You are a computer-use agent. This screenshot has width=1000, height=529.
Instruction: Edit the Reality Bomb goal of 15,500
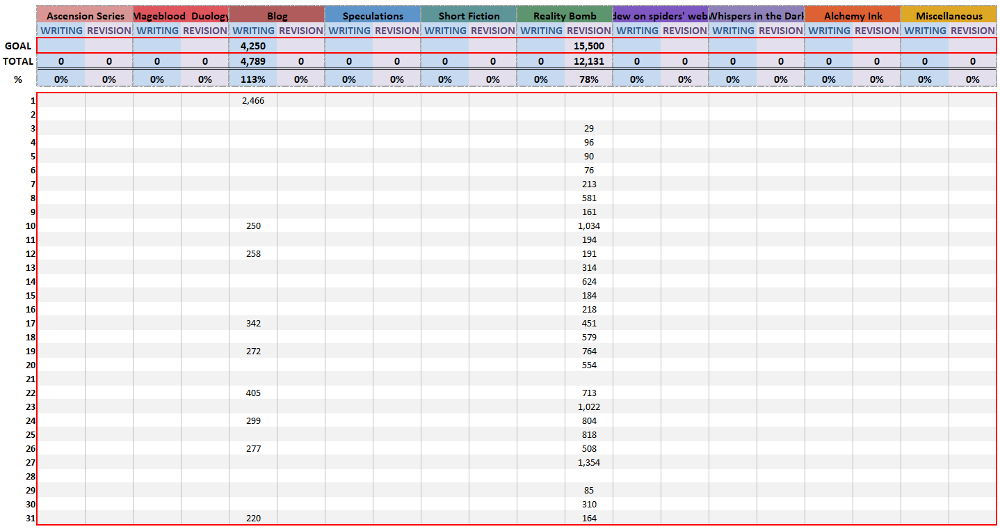tap(589, 46)
